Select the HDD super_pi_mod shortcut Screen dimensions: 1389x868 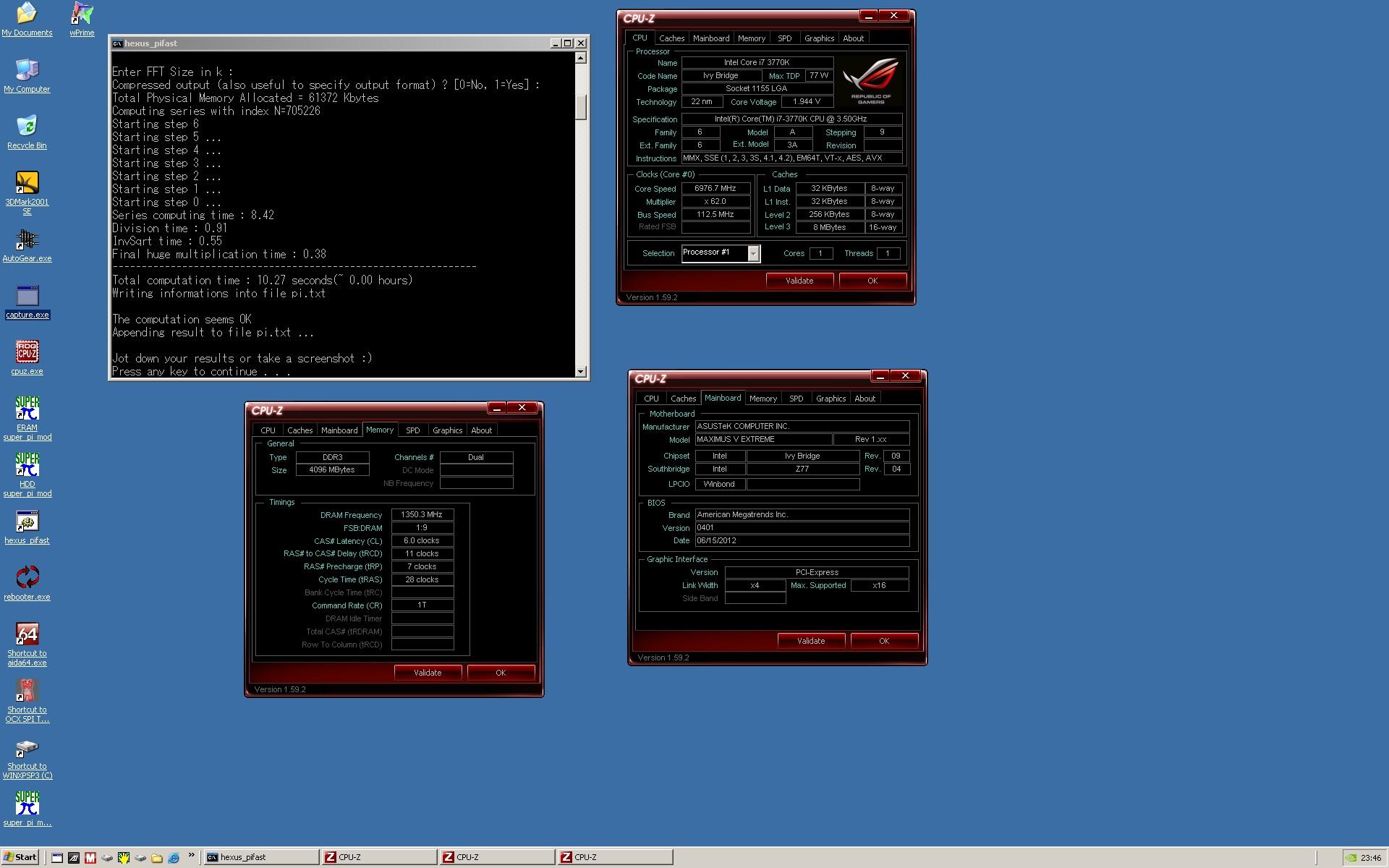(x=27, y=475)
